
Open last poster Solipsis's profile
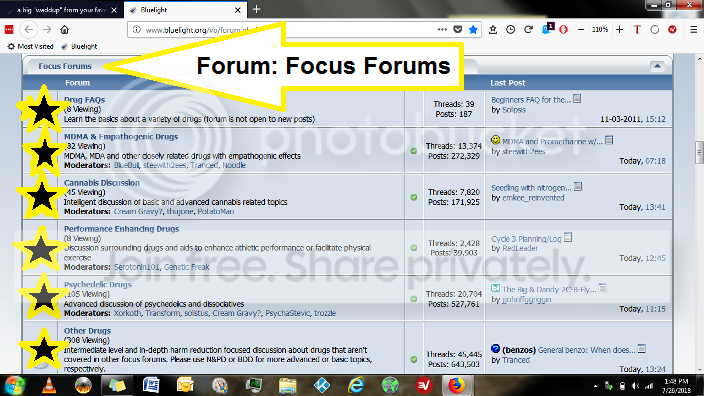(x=514, y=110)
